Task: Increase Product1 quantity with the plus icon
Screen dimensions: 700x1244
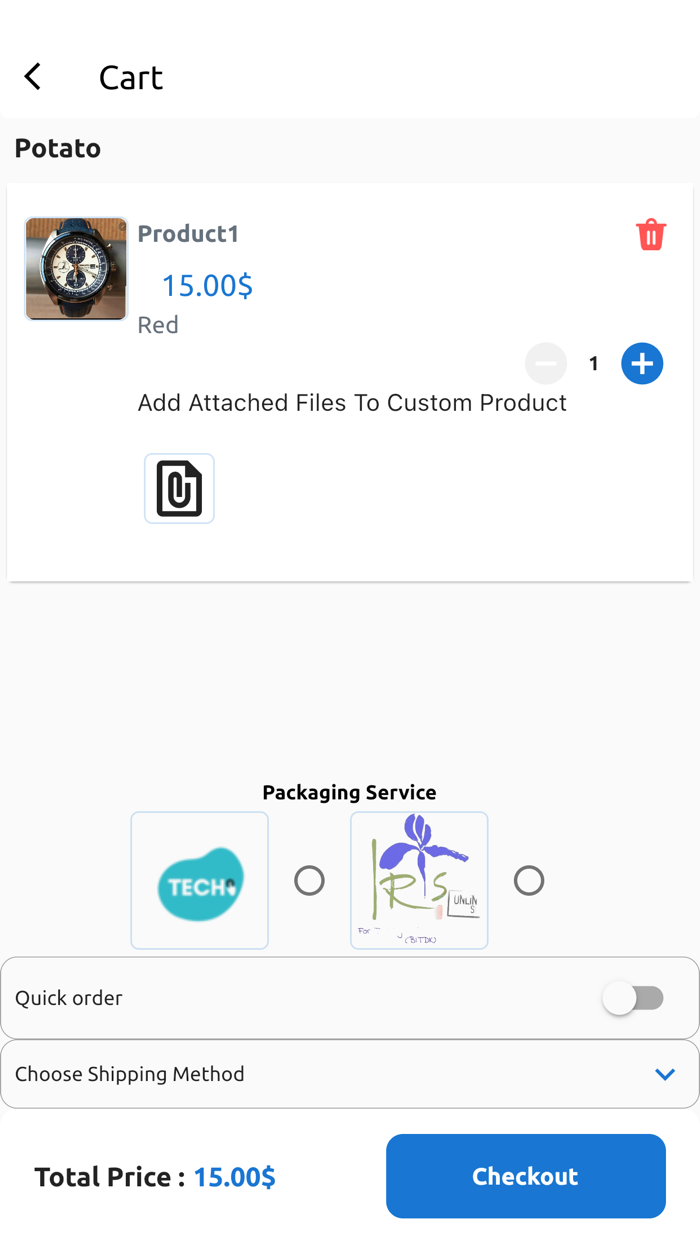Action: [x=642, y=363]
